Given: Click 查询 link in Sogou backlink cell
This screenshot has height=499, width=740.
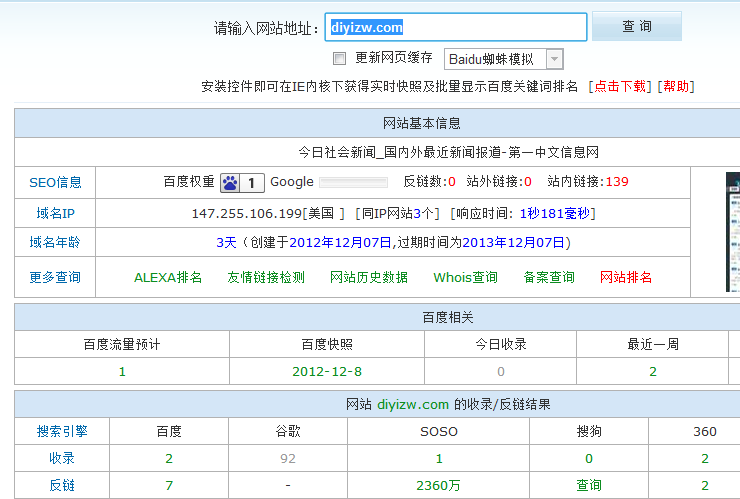Looking at the screenshot, I should [588, 485].
